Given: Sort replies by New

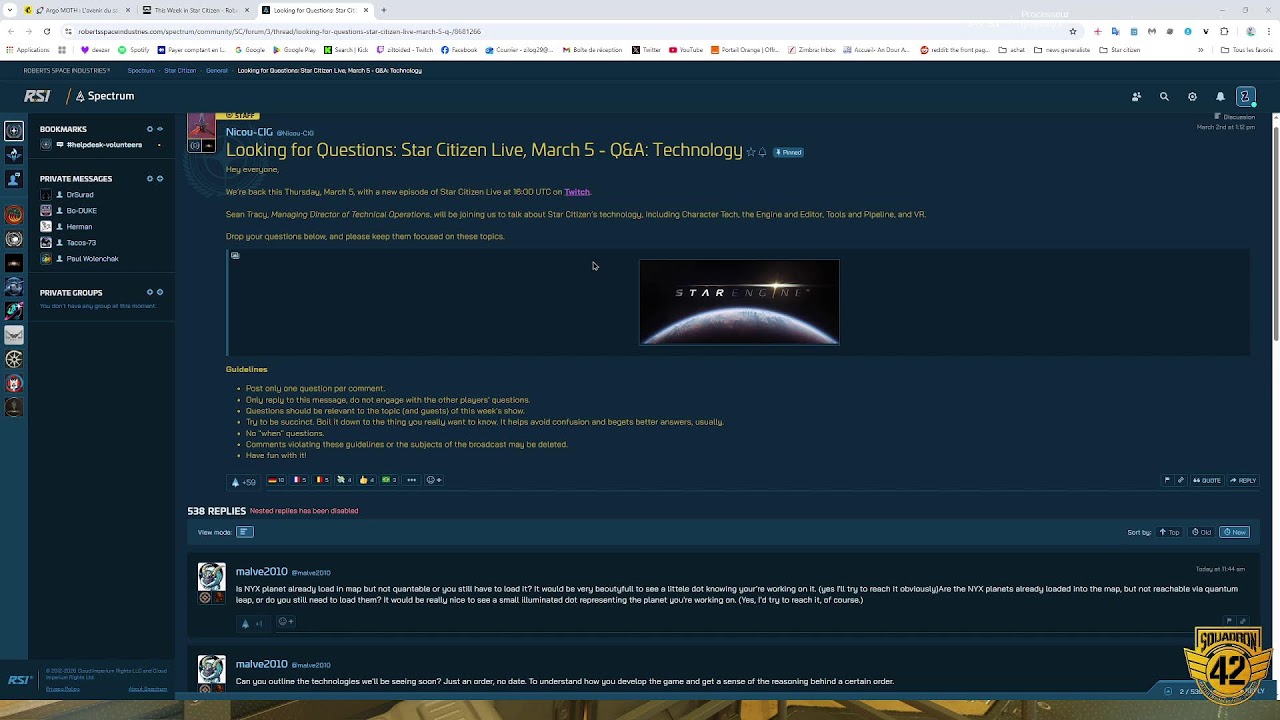Looking at the screenshot, I should [x=1234, y=532].
